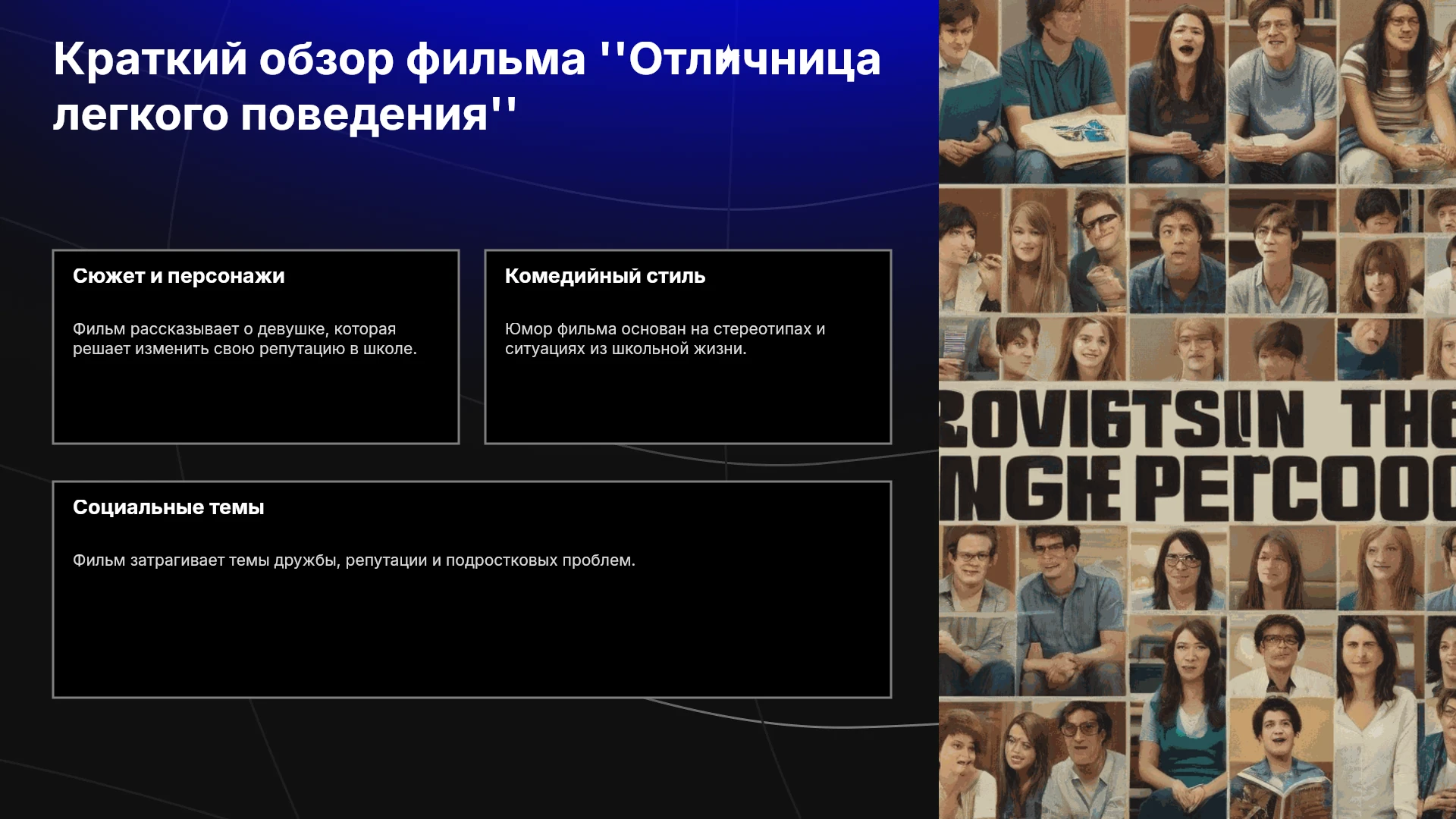Click the 'Комедийный стиль' card heading
This screenshot has width=1456, height=819.
click(x=605, y=276)
